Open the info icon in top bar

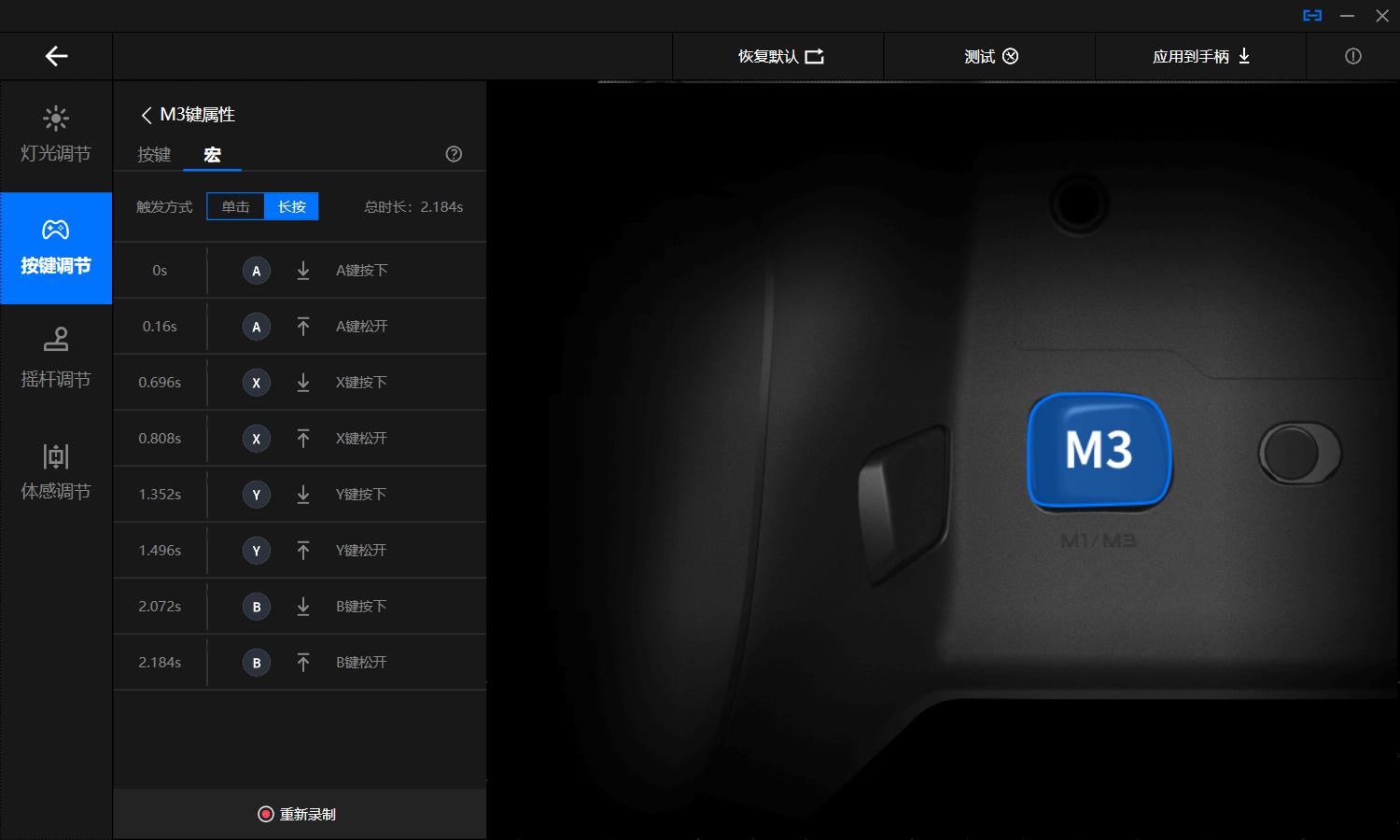1352,57
